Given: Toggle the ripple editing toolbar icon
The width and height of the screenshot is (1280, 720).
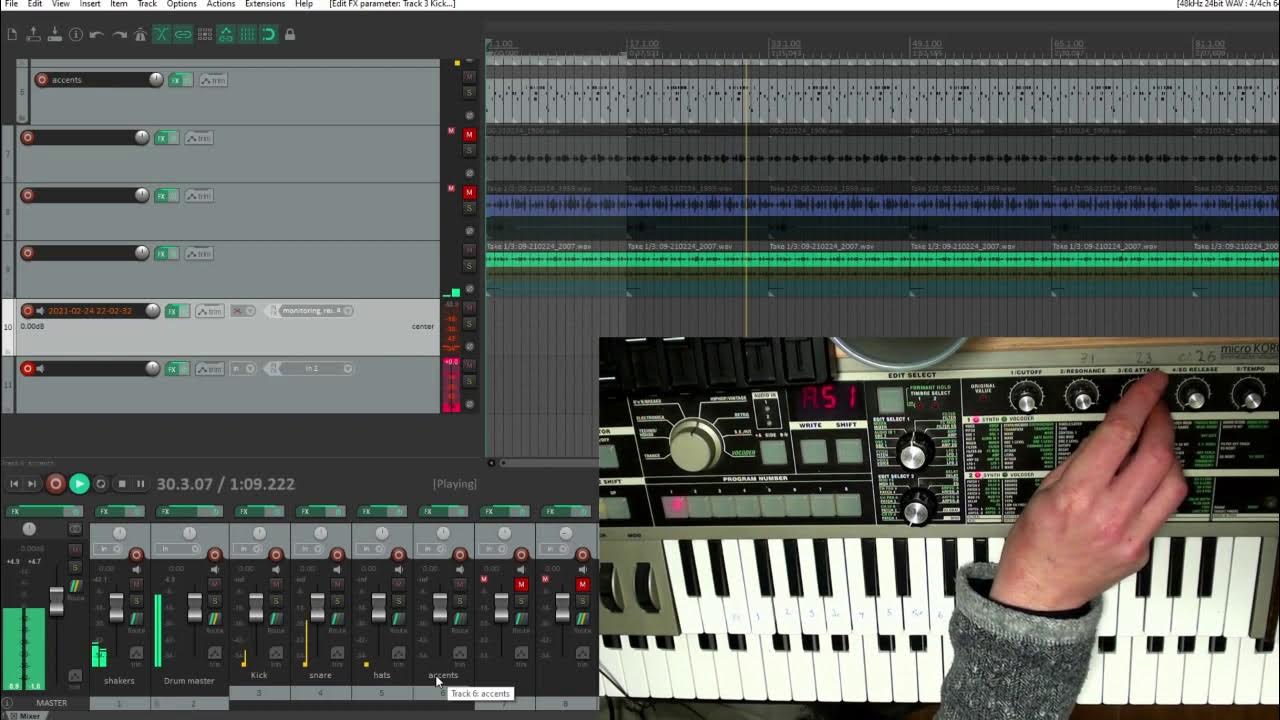Looking at the screenshot, I should [x=205, y=34].
